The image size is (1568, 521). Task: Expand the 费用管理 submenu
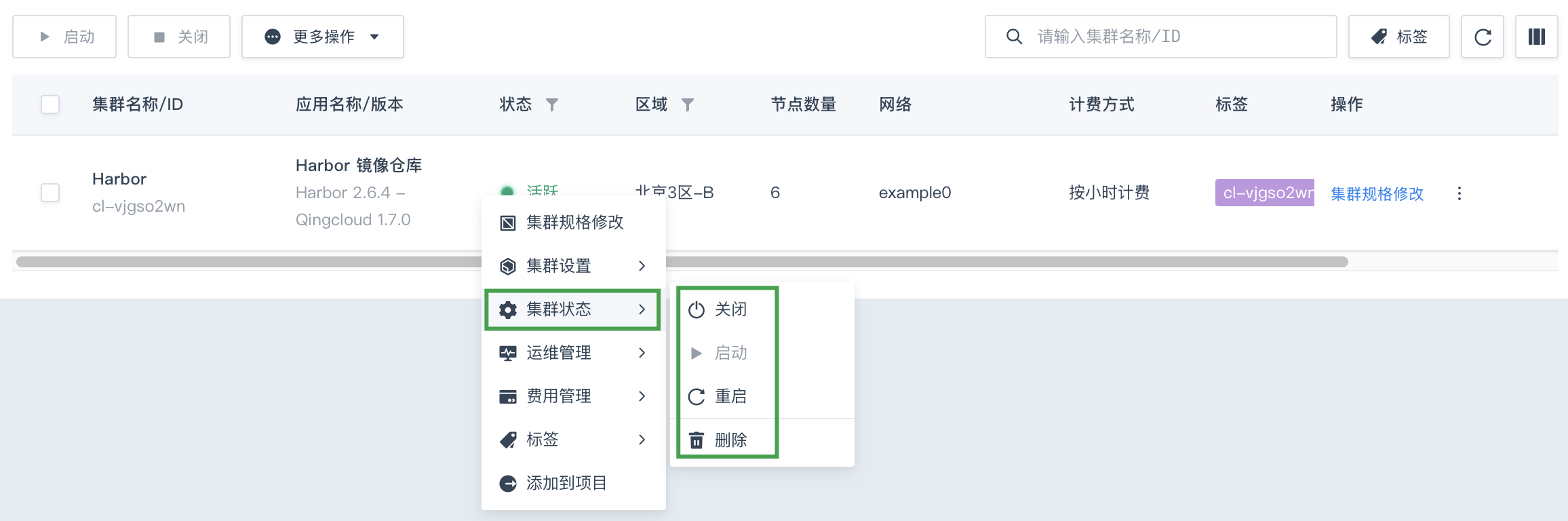coord(574,396)
